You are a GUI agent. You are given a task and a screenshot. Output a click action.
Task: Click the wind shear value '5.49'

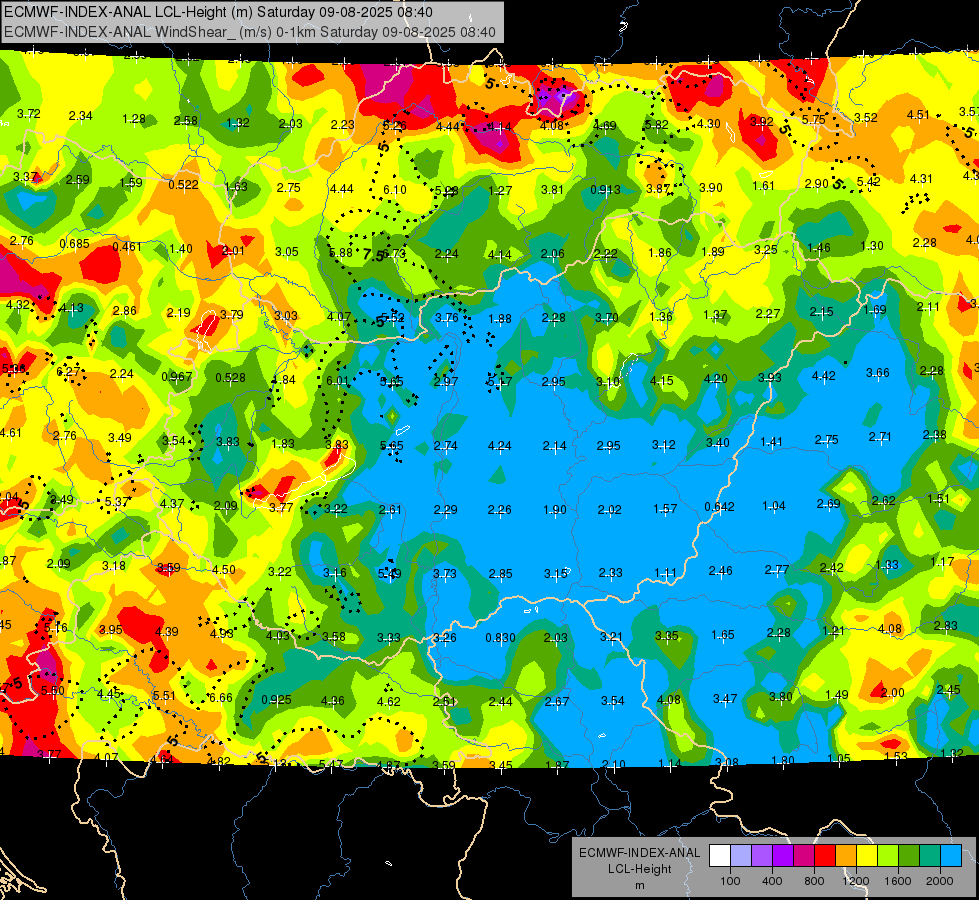click(x=390, y=573)
